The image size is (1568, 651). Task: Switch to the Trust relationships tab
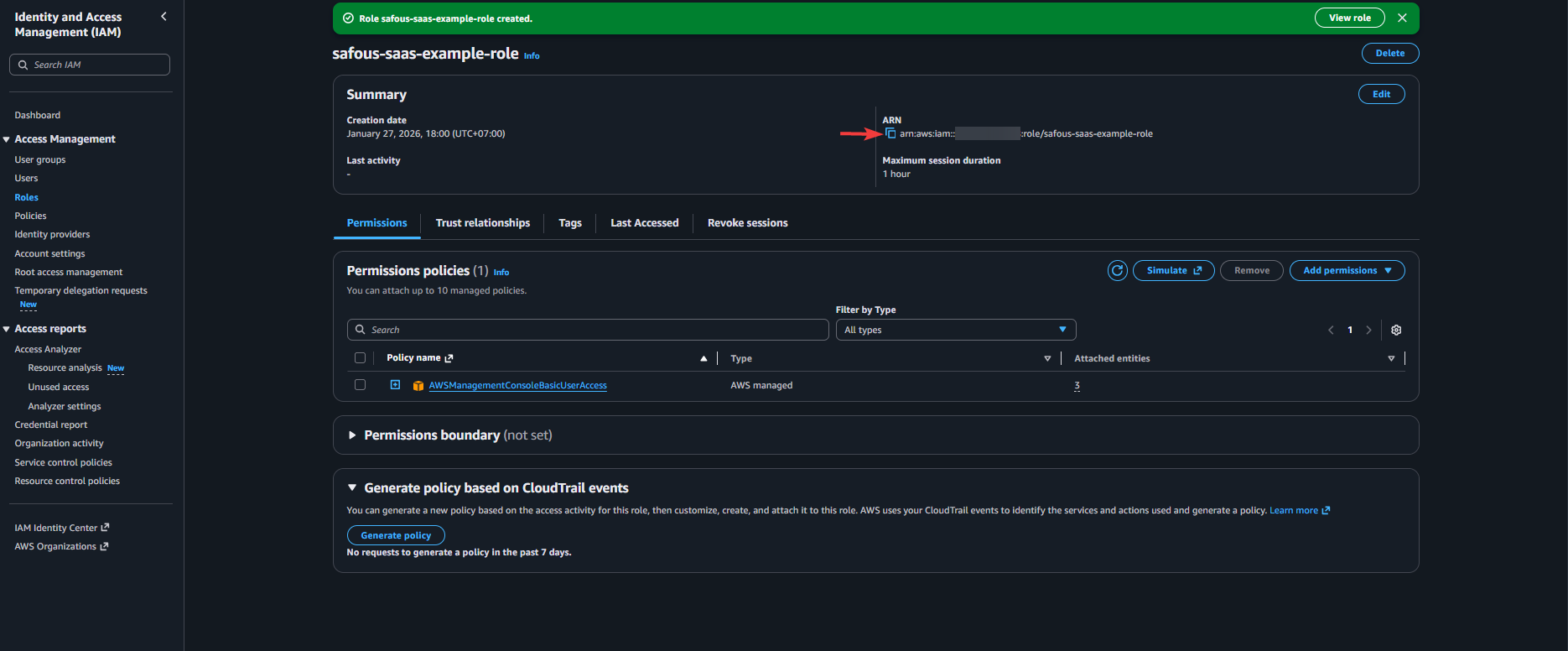(x=482, y=223)
